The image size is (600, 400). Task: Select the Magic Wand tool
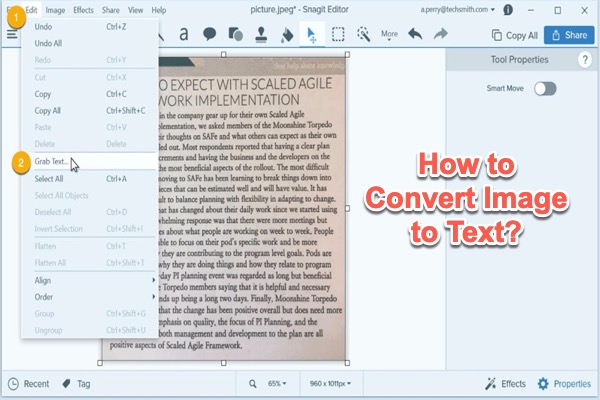363,34
